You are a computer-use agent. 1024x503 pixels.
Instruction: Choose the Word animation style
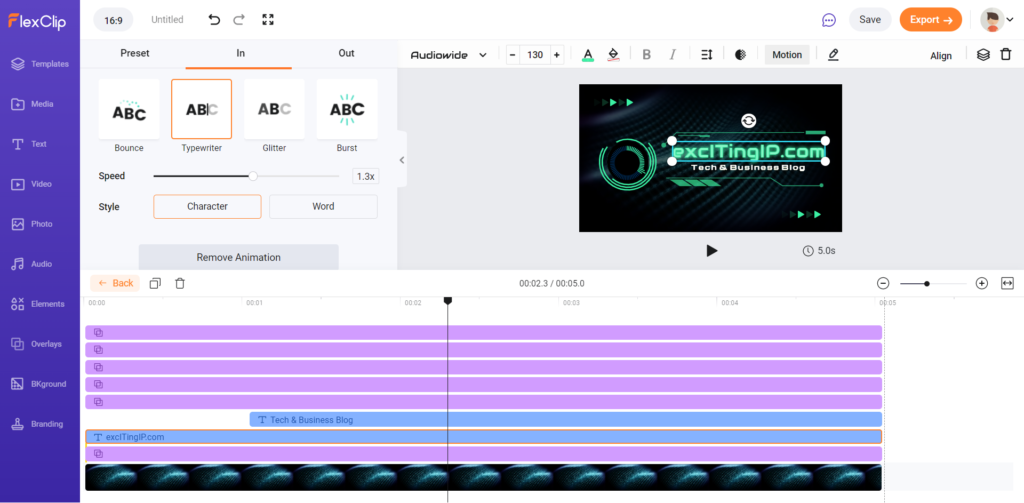tap(323, 206)
